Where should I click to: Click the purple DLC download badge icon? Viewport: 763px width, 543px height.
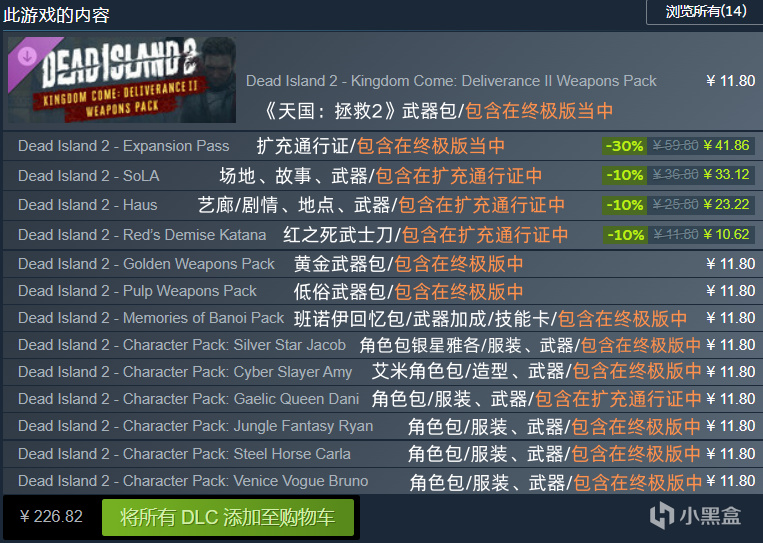(x=27, y=55)
